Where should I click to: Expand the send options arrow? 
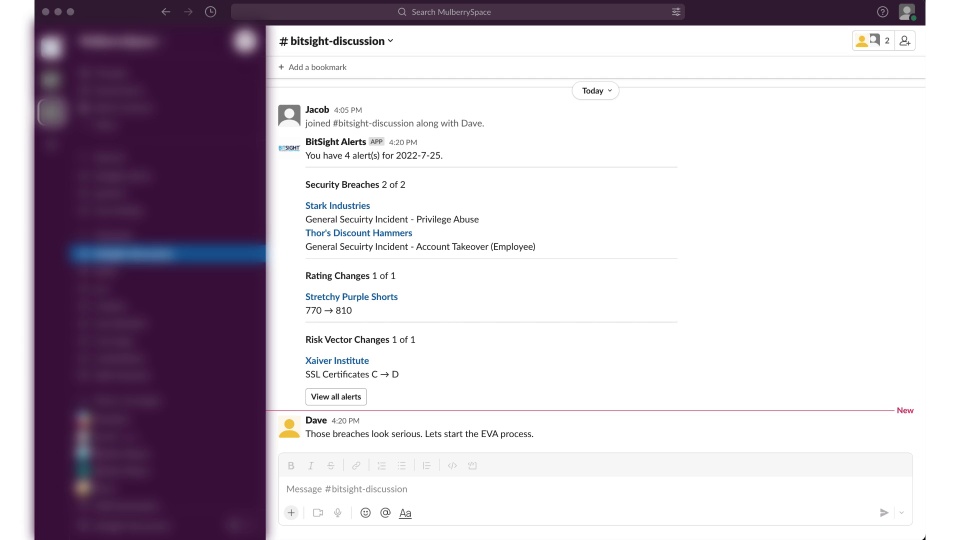[x=901, y=513]
